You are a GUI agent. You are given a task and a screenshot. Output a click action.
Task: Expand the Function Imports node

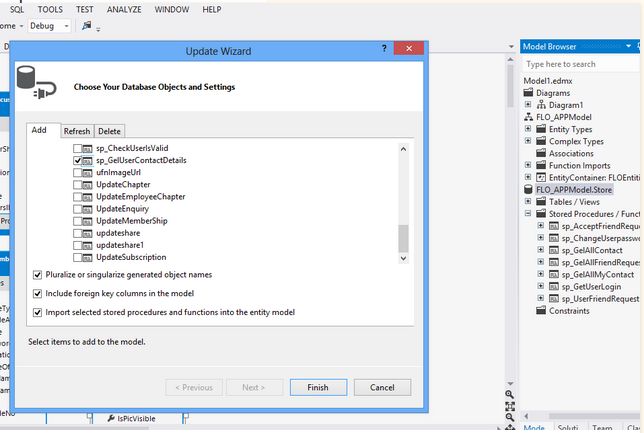(x=528, y=165)
